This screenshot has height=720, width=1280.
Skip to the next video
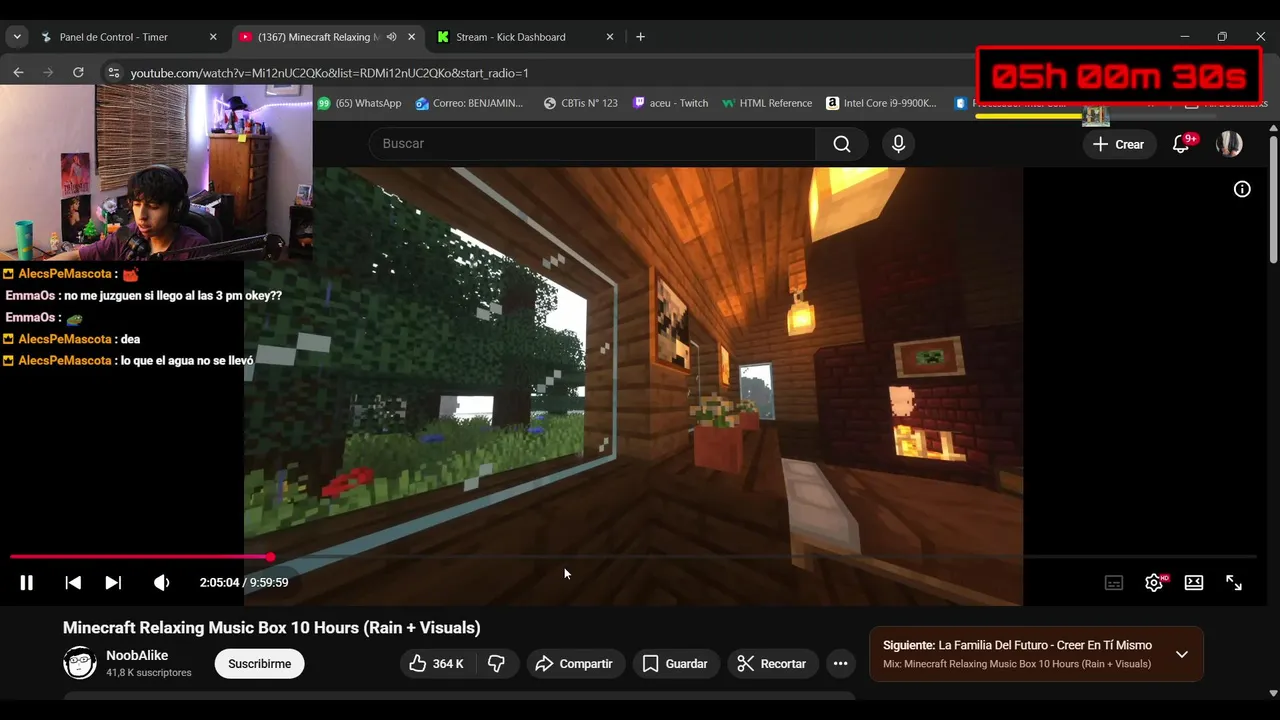tap(113, 583)
